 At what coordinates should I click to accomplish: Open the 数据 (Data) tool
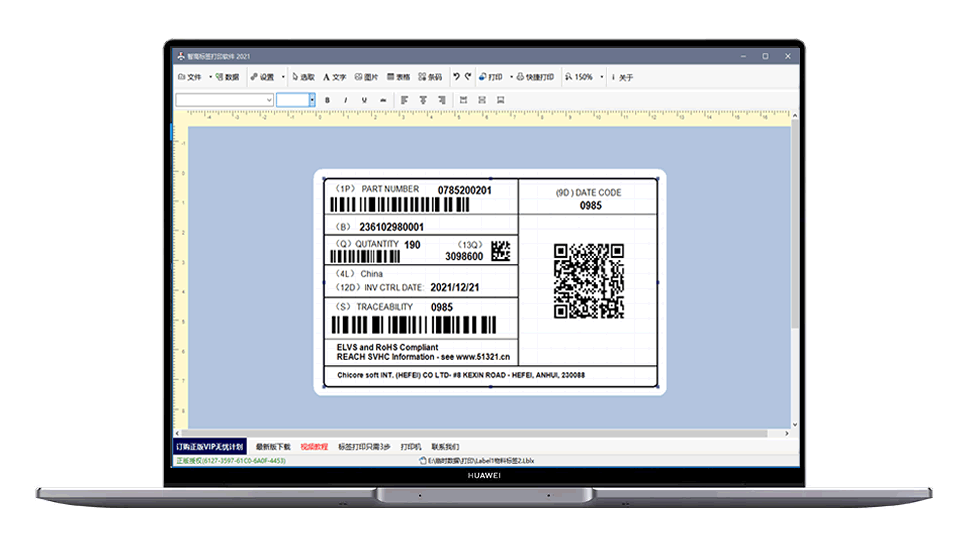point(227,77)
